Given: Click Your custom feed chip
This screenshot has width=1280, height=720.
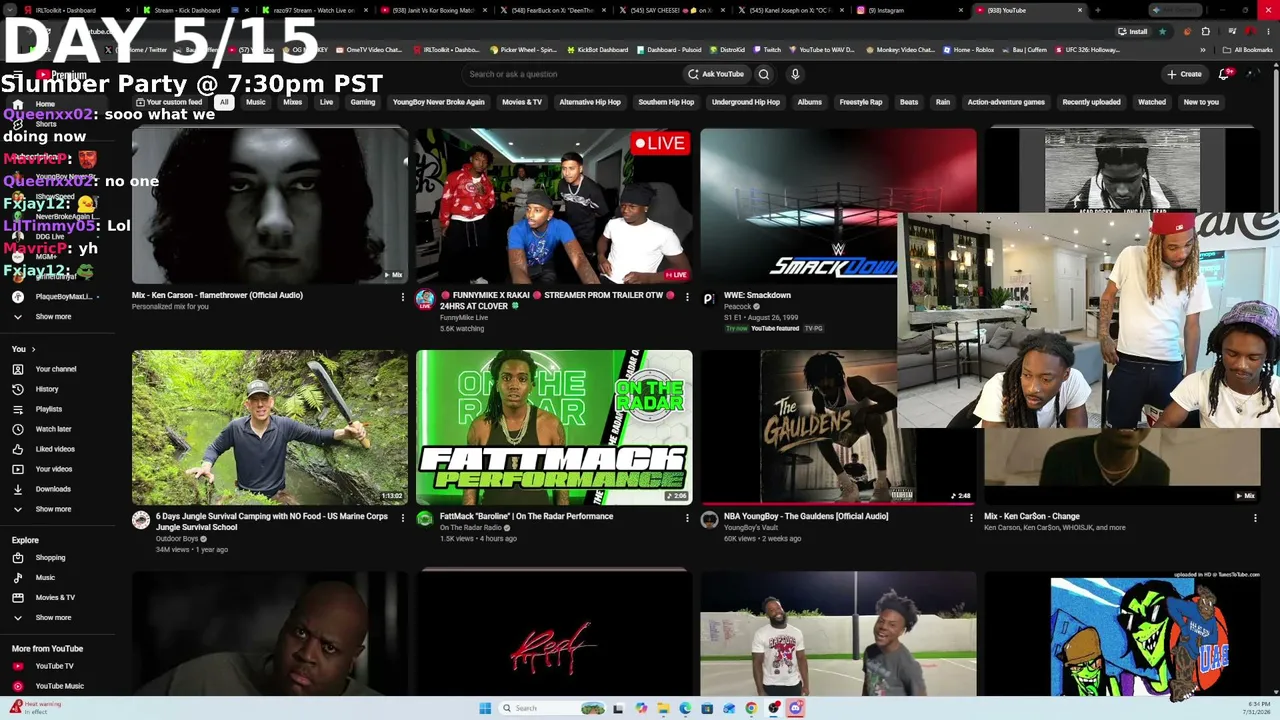Looking at the screenshot, I should 170,102.
